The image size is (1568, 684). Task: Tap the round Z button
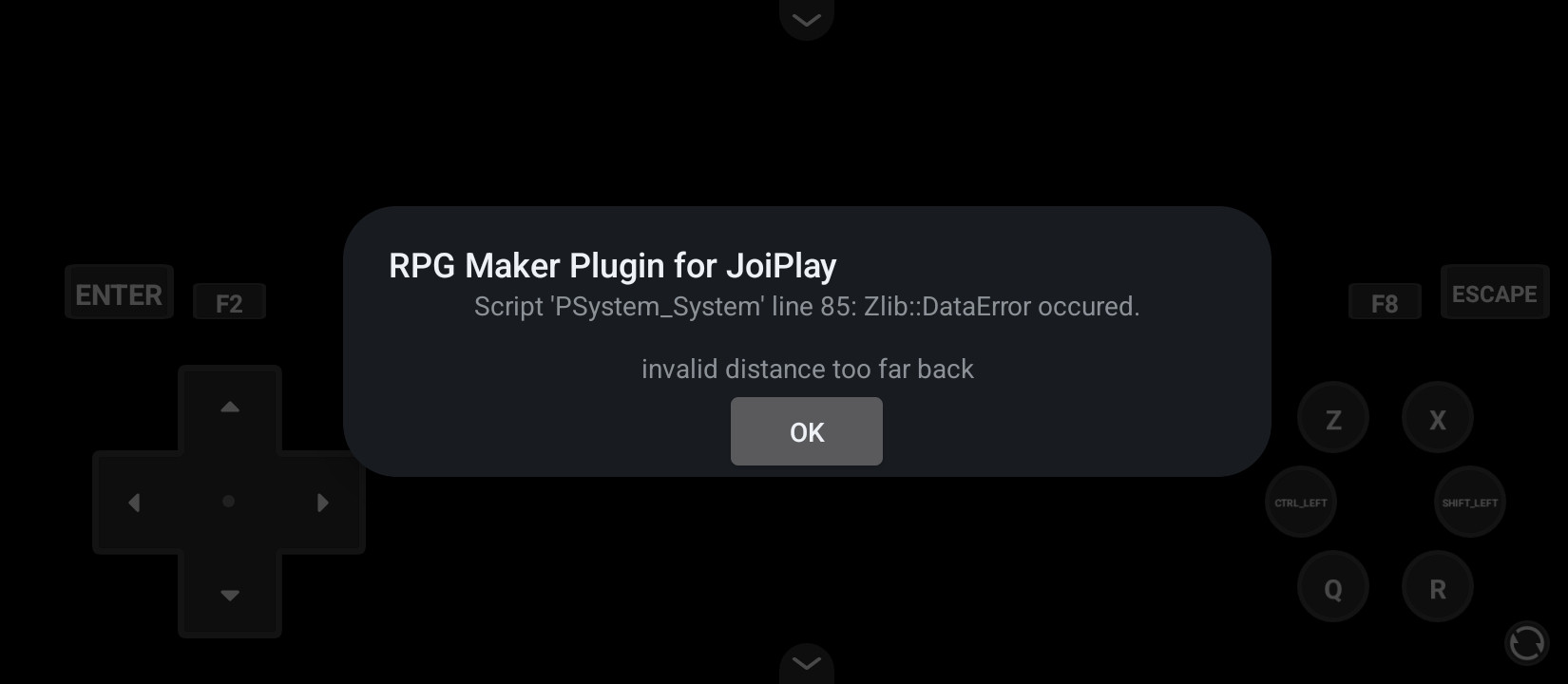tap(1333, 418)
